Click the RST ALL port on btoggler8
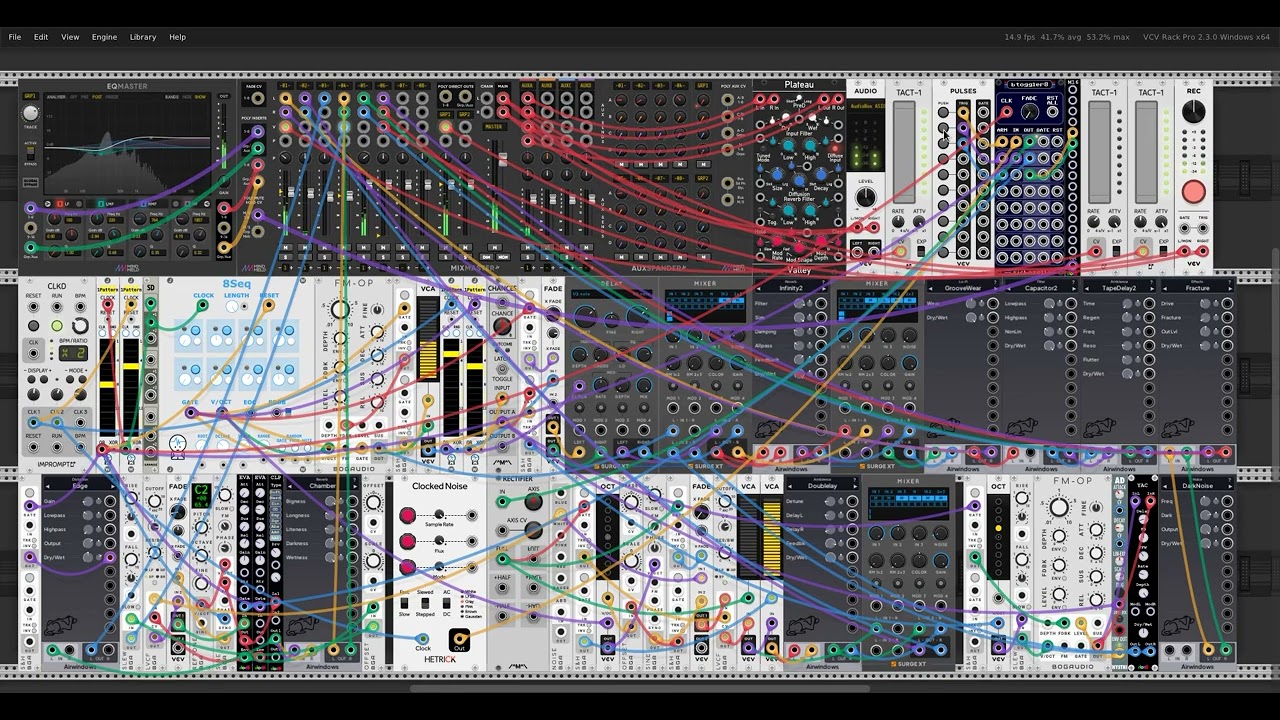This screenshot has width=1280, height=720. coord(1052,112)
